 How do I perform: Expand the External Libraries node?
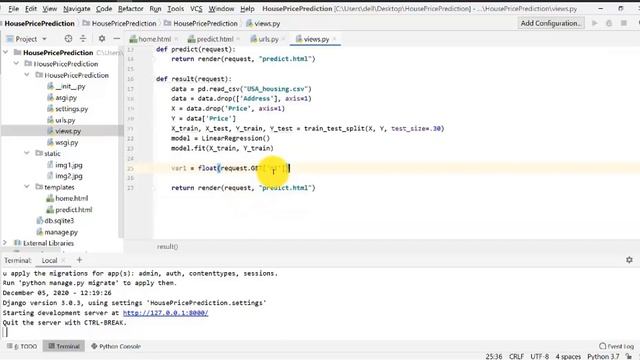pyautogui.click(x=5, y=243)
